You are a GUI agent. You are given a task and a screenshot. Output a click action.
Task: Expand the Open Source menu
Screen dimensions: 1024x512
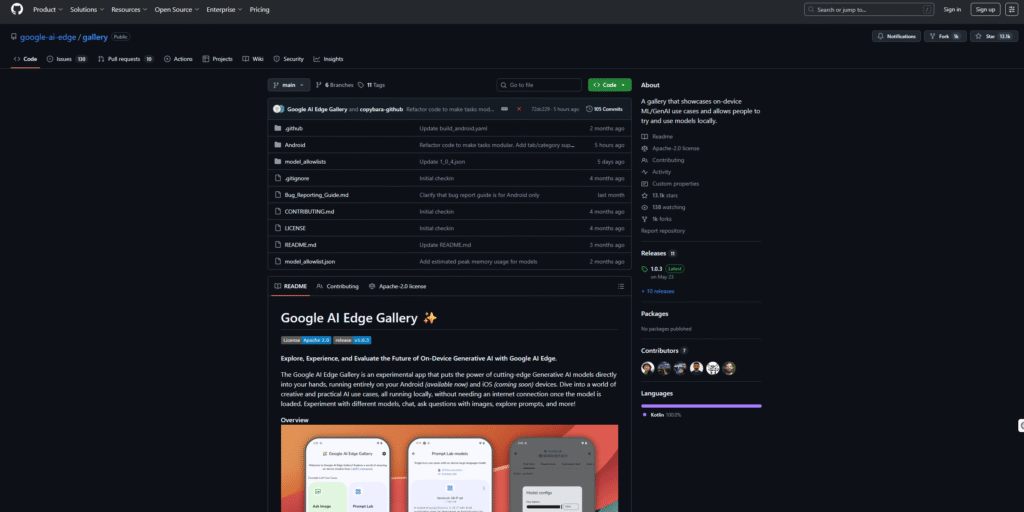point(177,10)
